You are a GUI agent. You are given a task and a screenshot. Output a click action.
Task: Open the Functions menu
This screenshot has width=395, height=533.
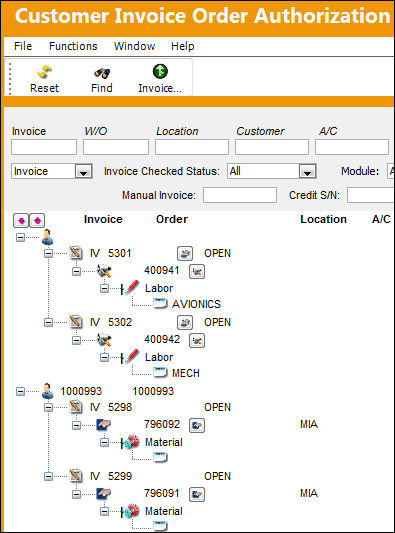tap(73, 46)
